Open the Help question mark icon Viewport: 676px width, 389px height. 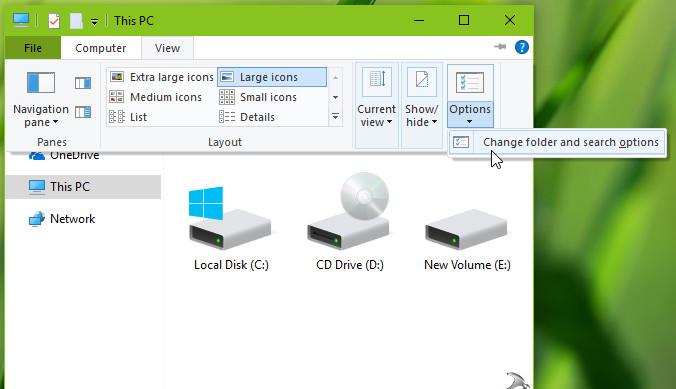(522, 47)
